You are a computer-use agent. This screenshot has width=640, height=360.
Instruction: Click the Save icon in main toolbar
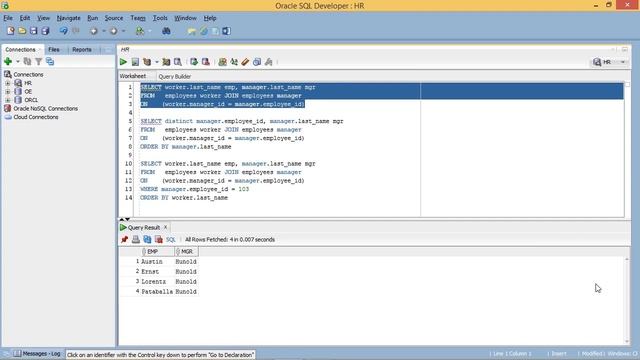(33, 31)
